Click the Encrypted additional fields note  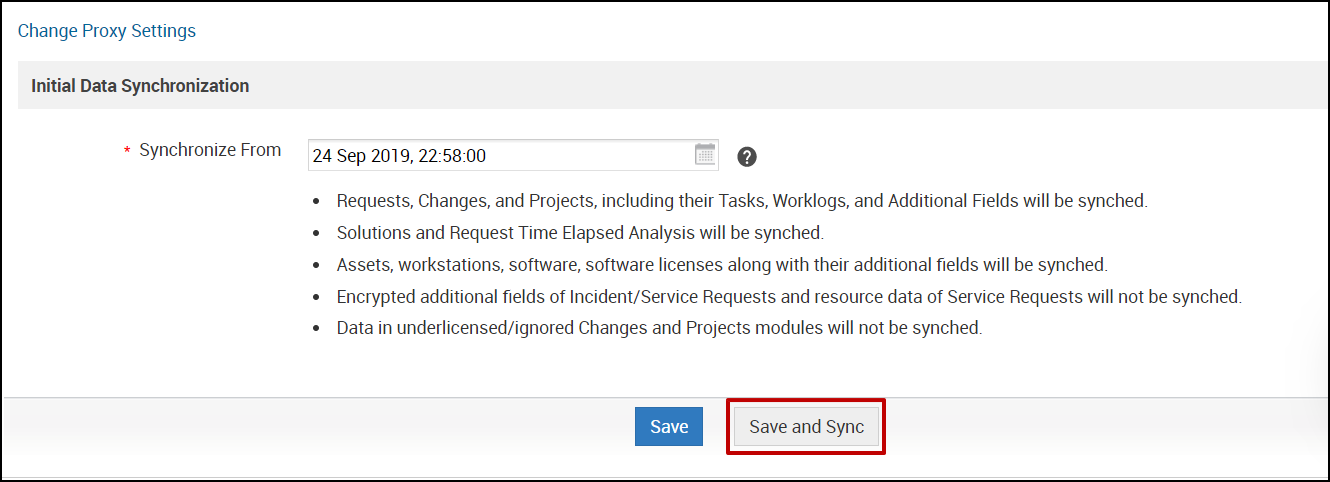coord(789,297)
